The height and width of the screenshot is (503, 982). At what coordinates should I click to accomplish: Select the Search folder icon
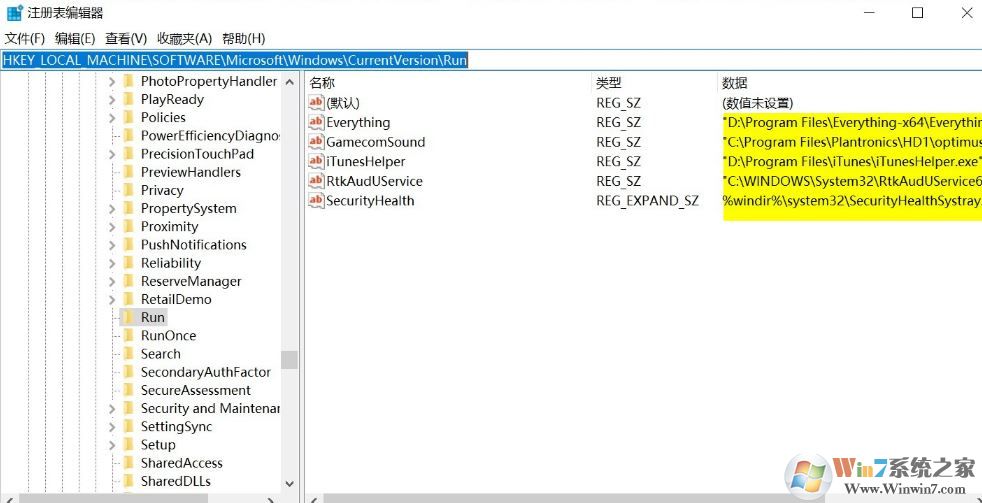(x=128, y=353)
